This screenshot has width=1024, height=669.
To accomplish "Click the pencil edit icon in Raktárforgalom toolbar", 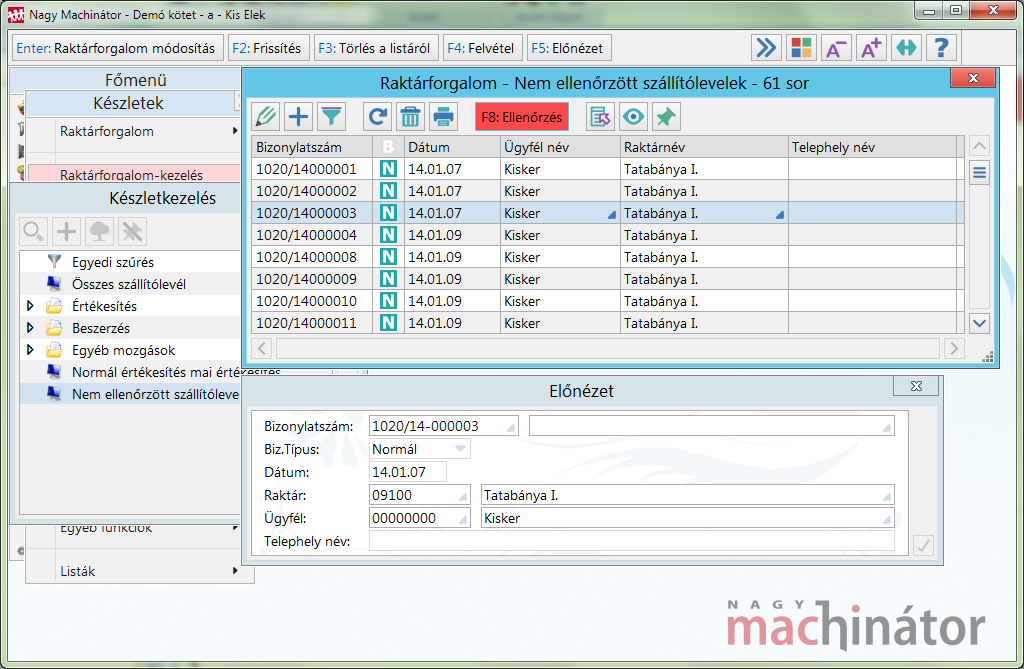I will pyautogui.click(x=266, y=117).
